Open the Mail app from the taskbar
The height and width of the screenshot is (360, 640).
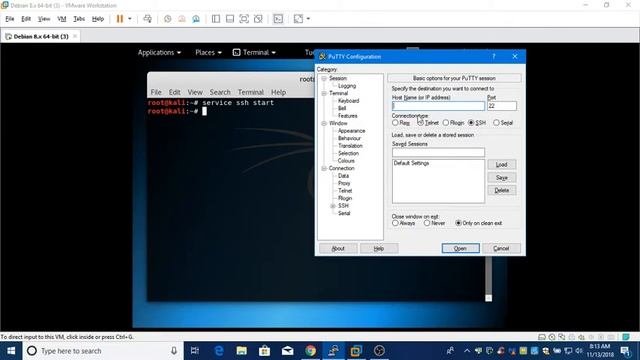(287, 351)
